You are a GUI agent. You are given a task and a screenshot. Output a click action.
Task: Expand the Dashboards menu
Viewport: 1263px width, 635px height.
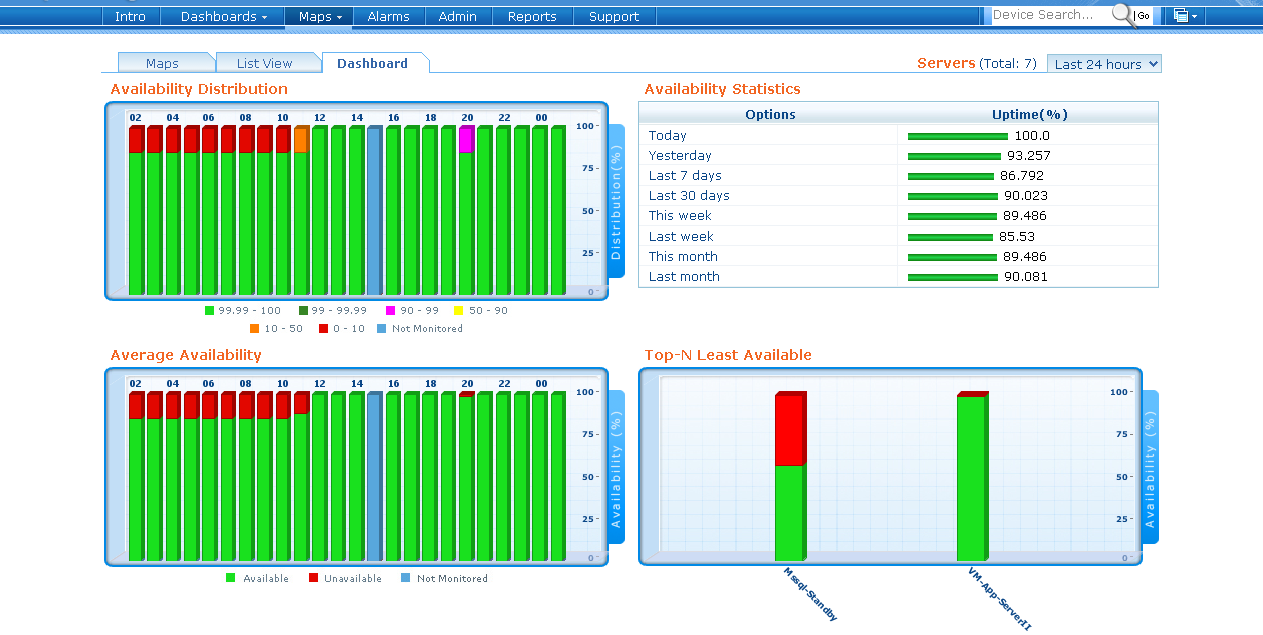point(223,16)
